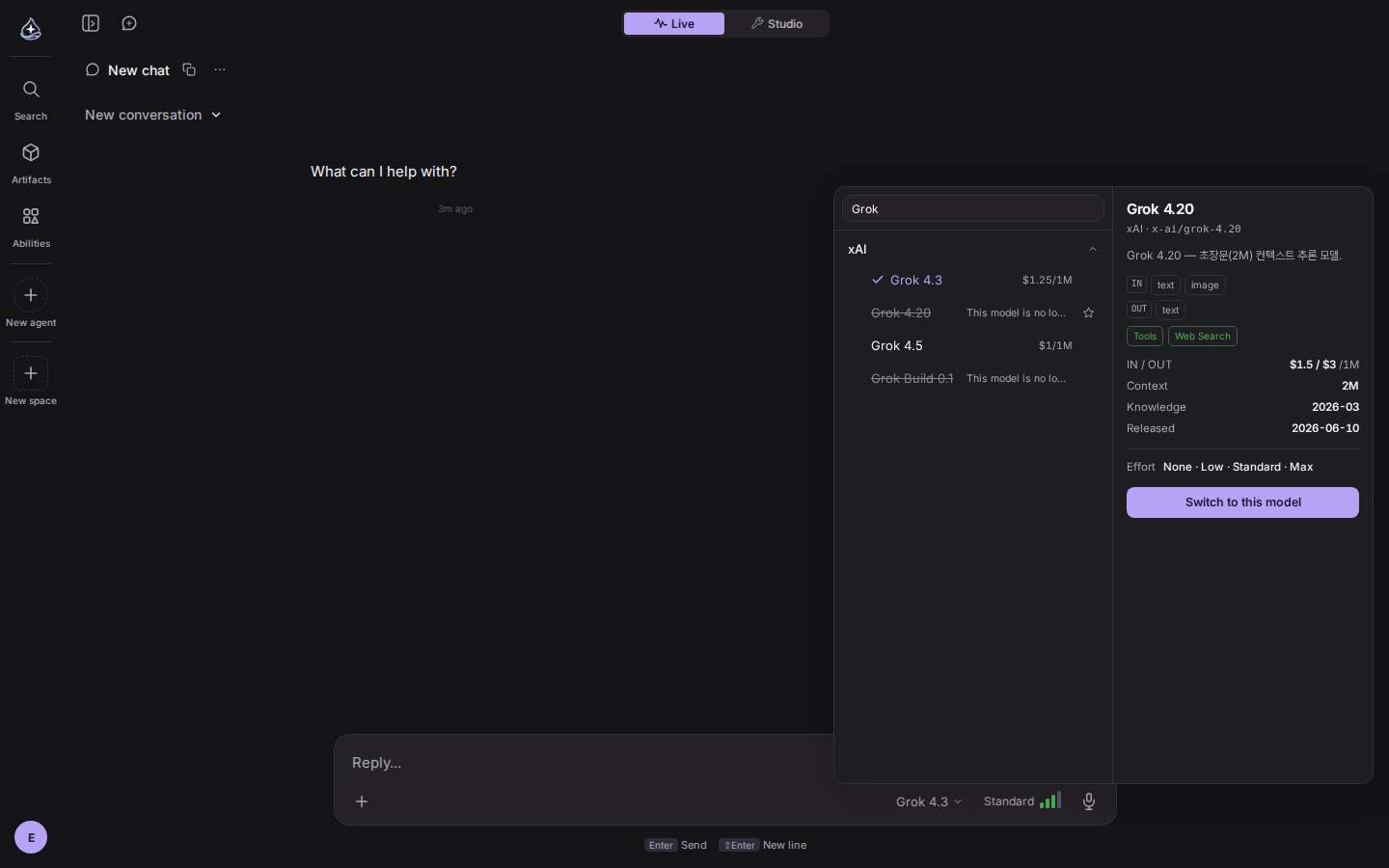The width and height of the screenshot is (1389, 868).
Task: Click the $1.25/1M price text
Action: coord(1048,280)
